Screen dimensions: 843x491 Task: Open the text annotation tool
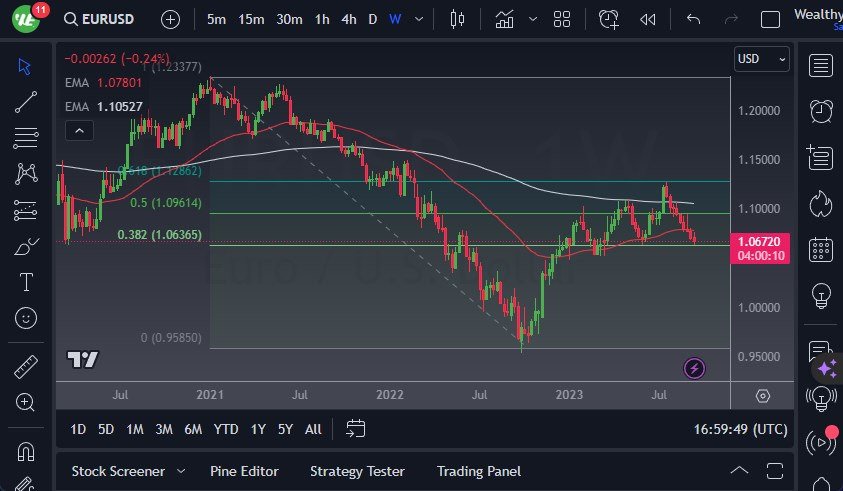26,282
